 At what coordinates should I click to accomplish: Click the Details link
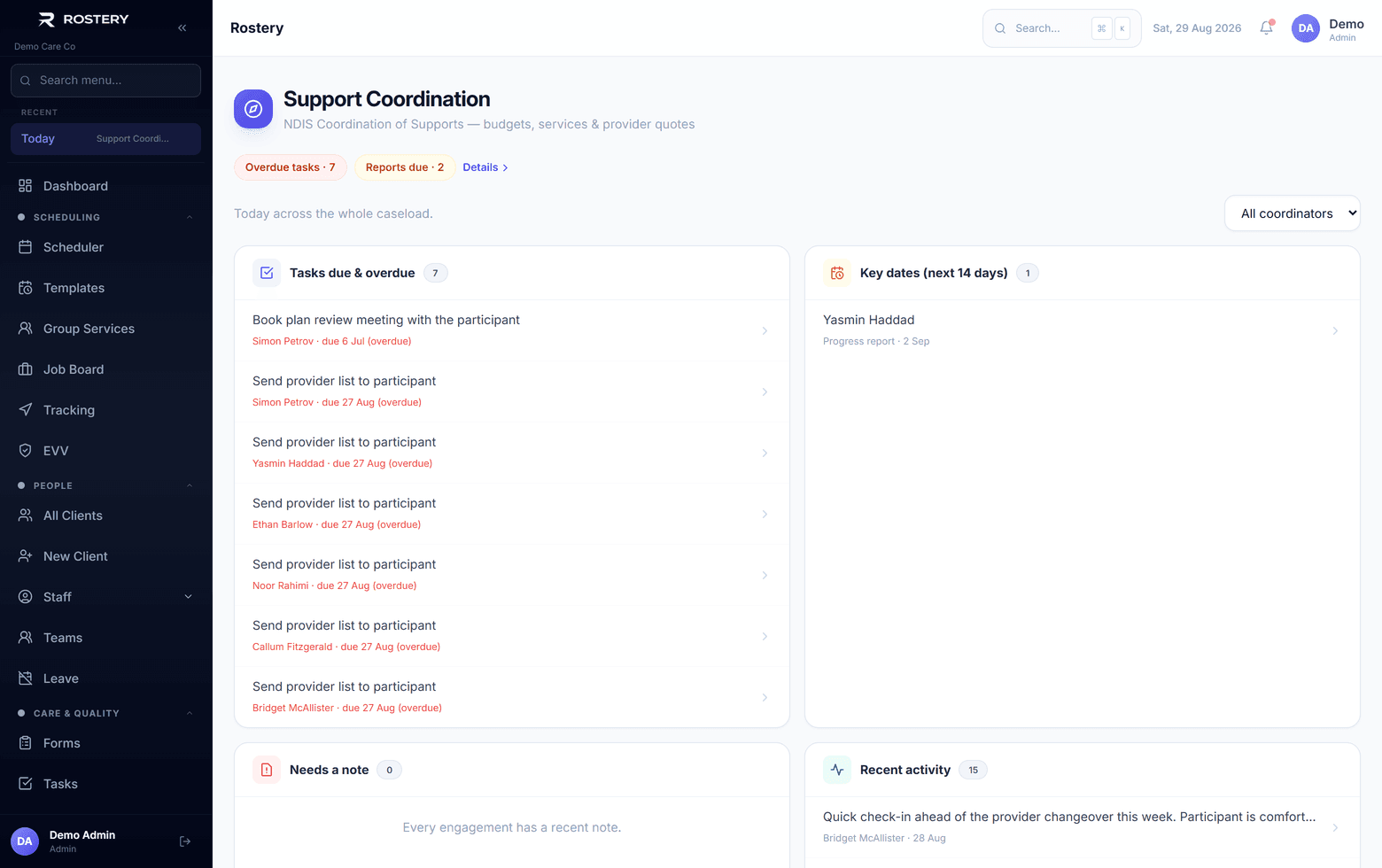485,167
